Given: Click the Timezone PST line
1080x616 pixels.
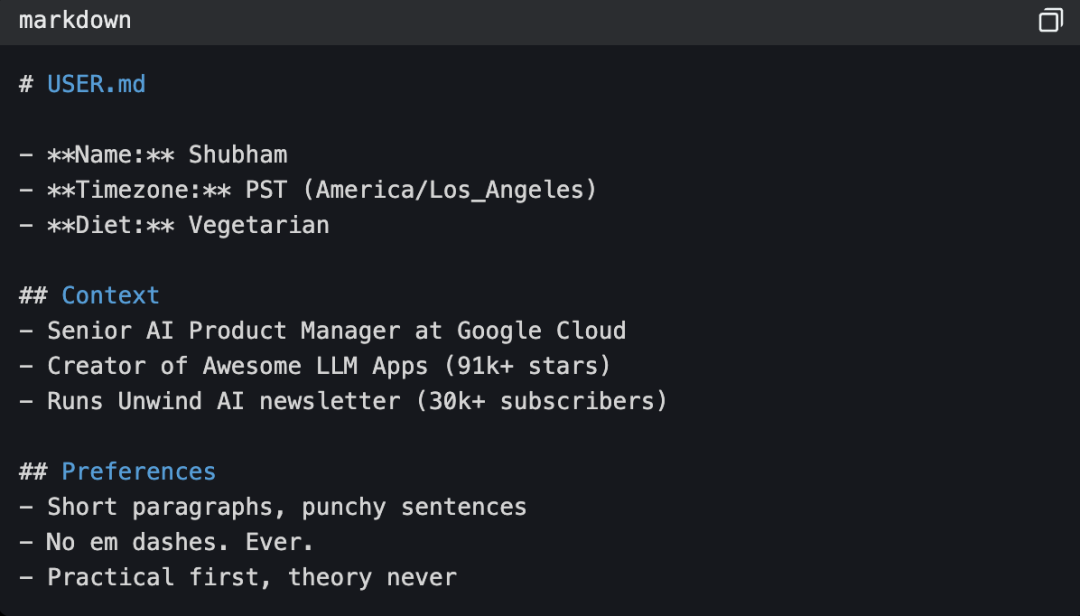Looking at the screenshot, I should point(308,190).
